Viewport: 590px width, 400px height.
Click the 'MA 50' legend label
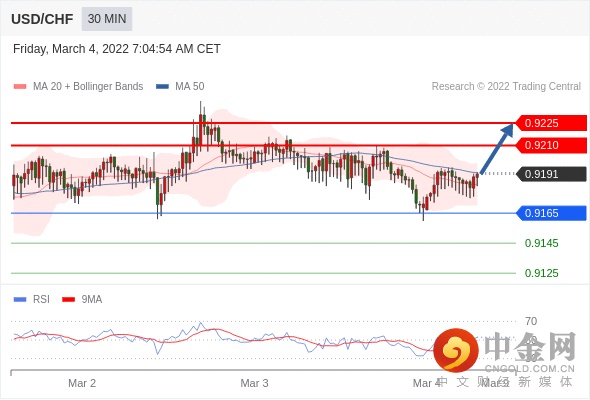tap(190, 87)
